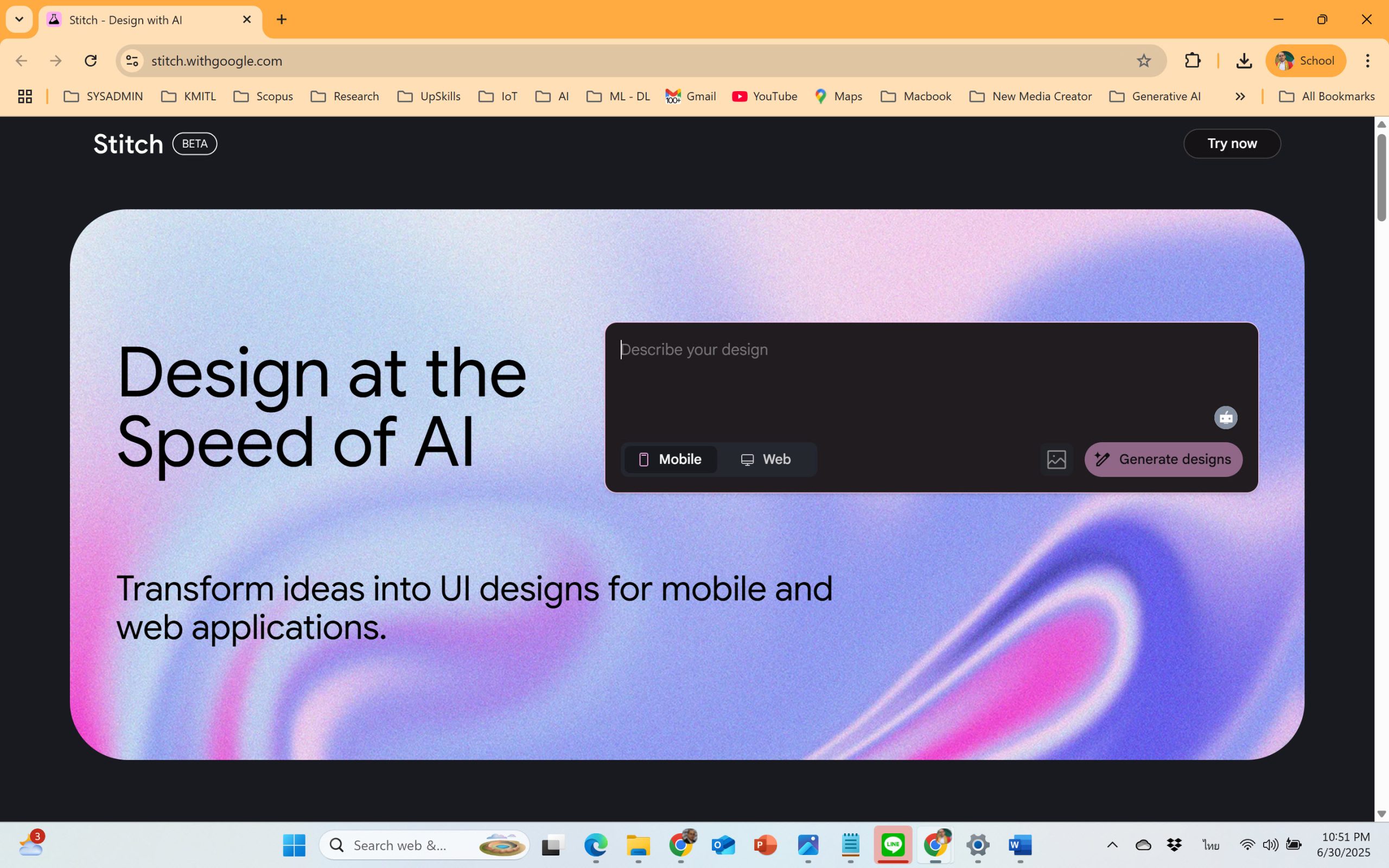The width and height of the screenshot is (1389, 868).
Task: Open the Chrome three-dot menu
Action: coord(1368,61)
